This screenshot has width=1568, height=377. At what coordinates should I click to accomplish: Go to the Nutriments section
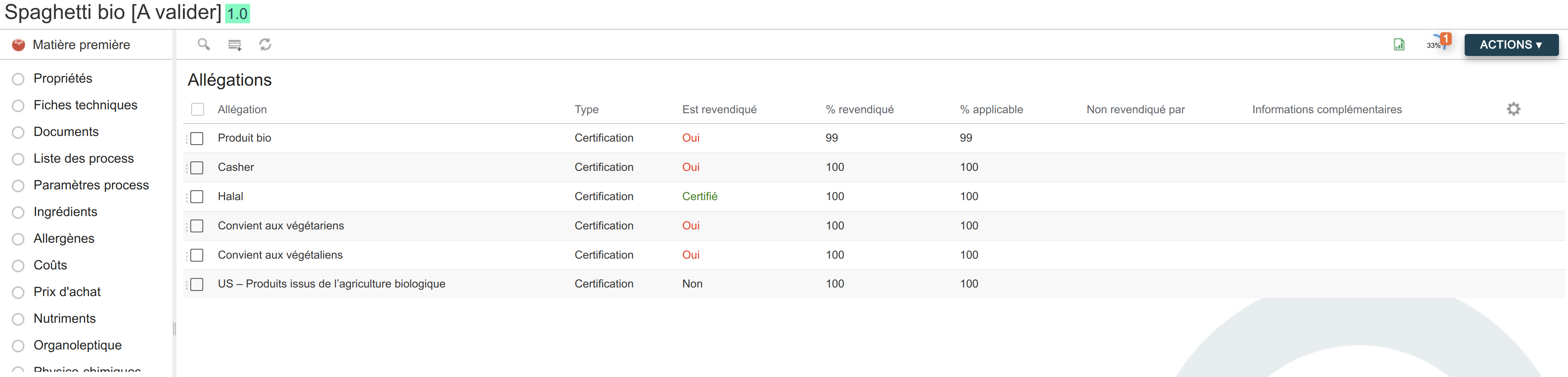point(65,318)
